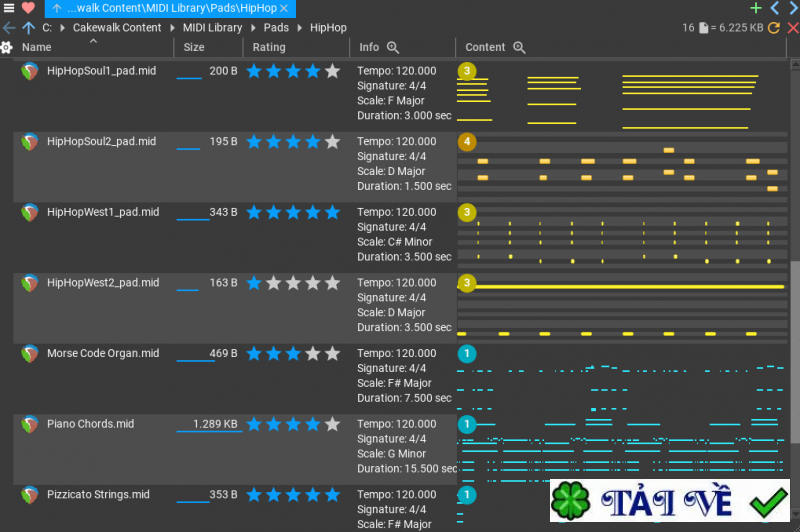Image resolution: width=800 pixels, height=532 pixels.
Task: Close the HipHop path tab
Action: coord(284,8)
